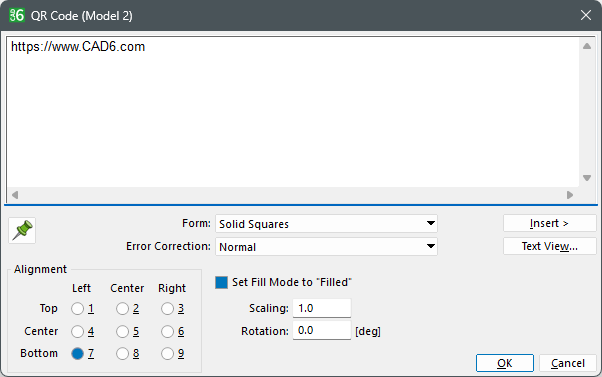Image resolution: width=602 pixels, height=377 pixels.
Task: Select alignment option 3 (Top Right)
Action: tap(167, 309)
